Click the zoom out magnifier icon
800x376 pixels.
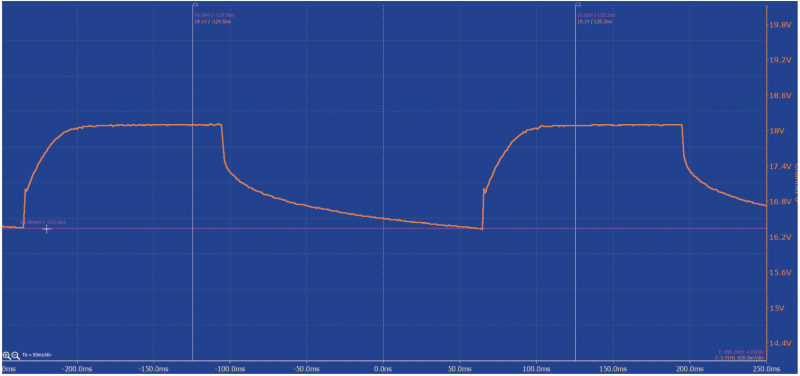tap(15, 355)
